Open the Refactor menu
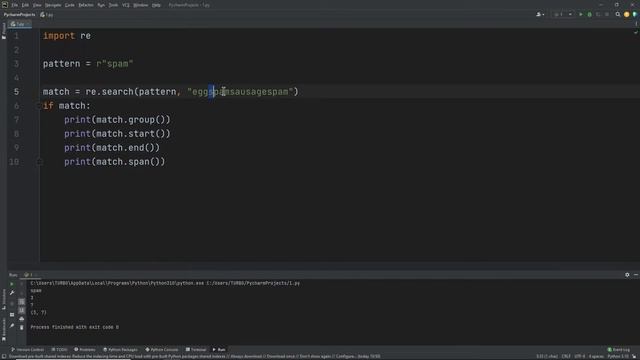The image size is (640, 360). tap(86, 5)
